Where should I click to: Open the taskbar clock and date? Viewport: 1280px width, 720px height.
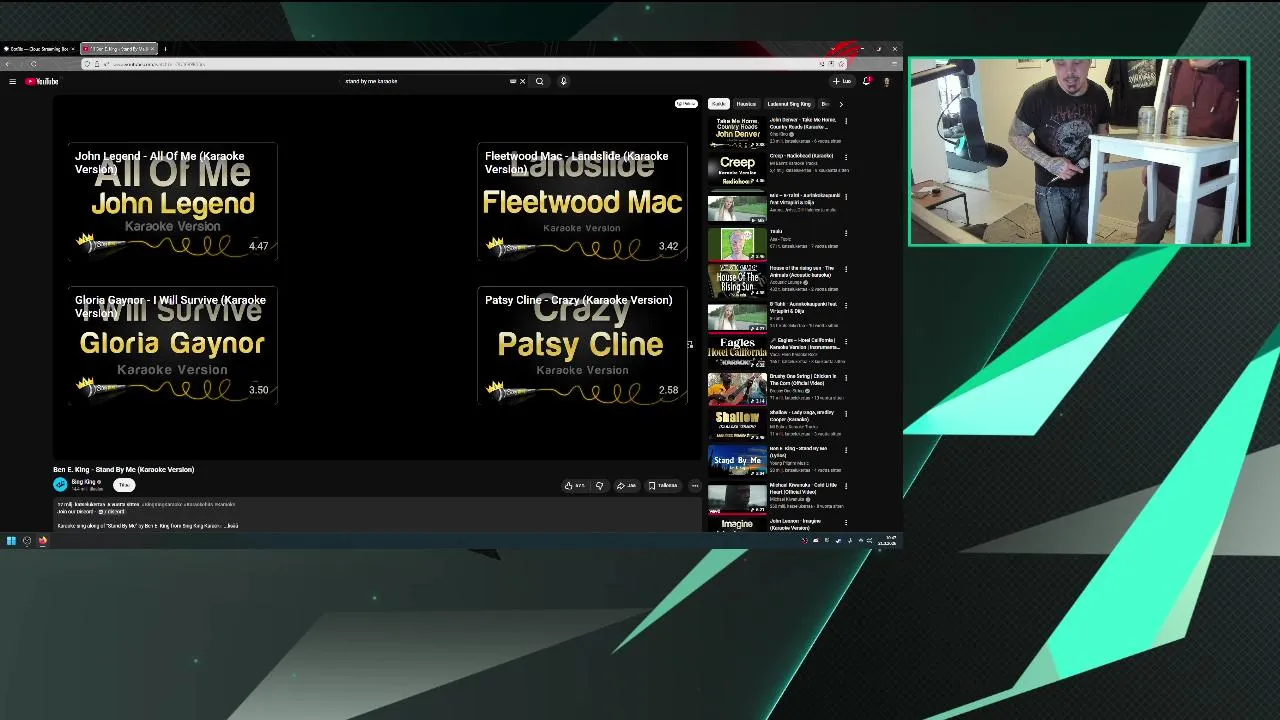tap(889, 541)
